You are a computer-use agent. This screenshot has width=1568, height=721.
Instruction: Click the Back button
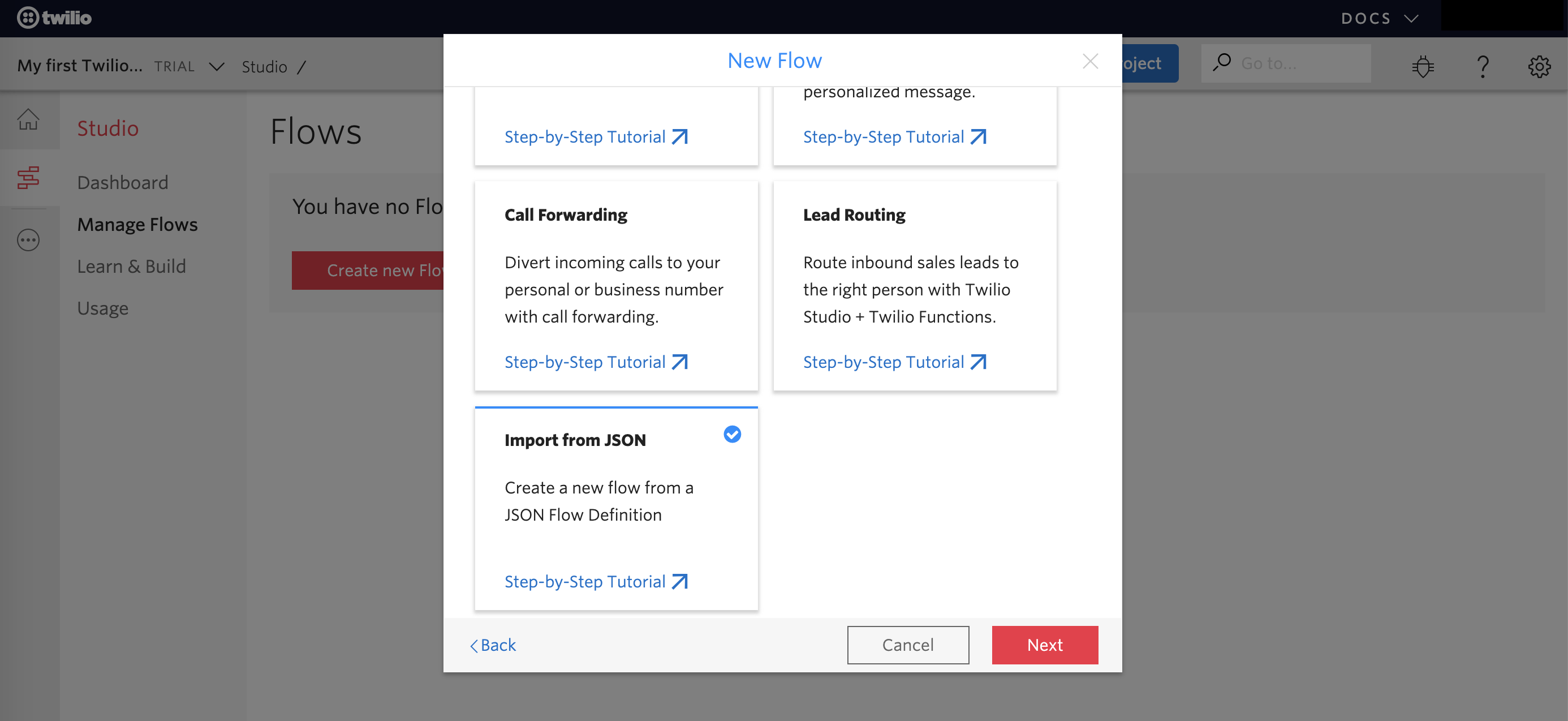tap(492, 645)
